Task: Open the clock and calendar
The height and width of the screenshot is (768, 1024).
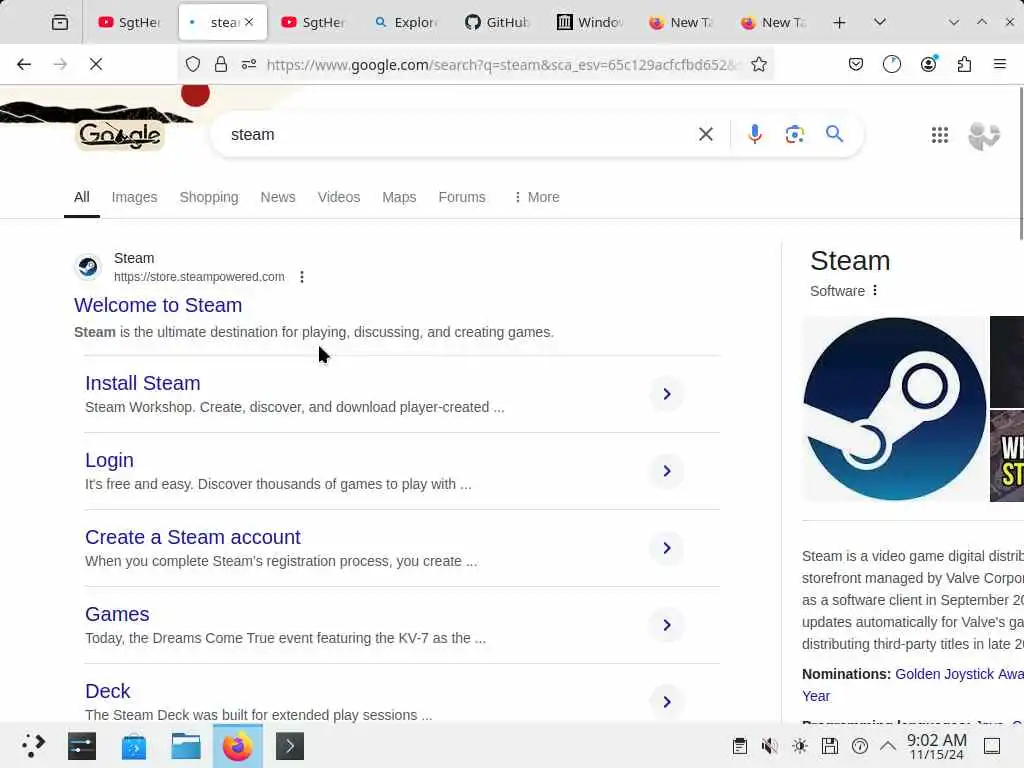Action: tap(936, 746)
